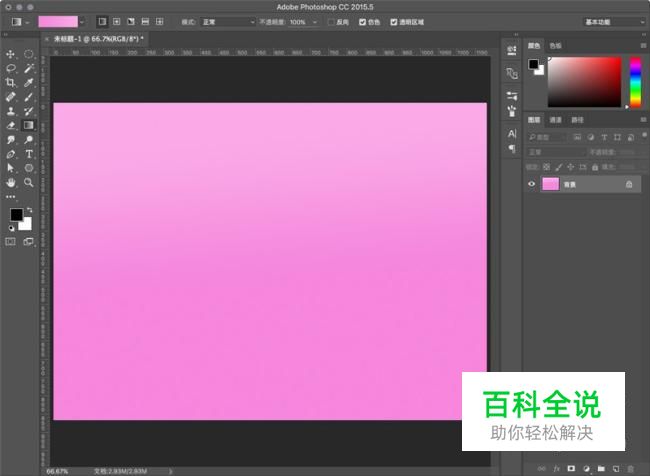Screen dimensions: 650x476
Task: Pick the Eyedropper tool
Action: click(x=29, y=83)
